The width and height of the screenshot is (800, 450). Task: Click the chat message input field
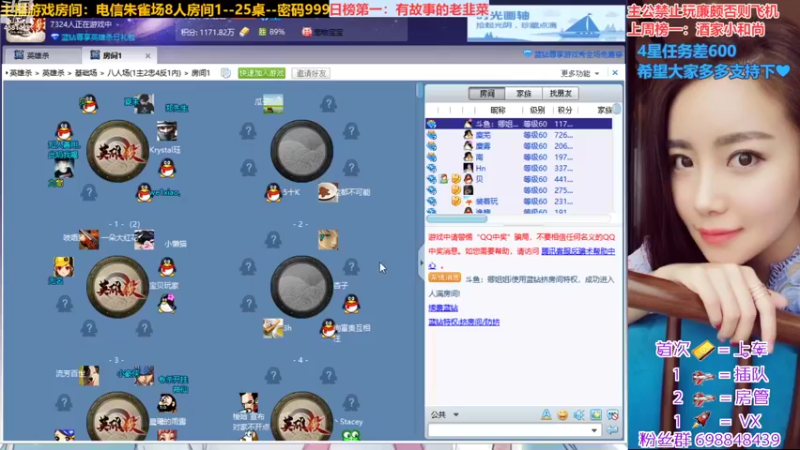[x=508, y=431]
